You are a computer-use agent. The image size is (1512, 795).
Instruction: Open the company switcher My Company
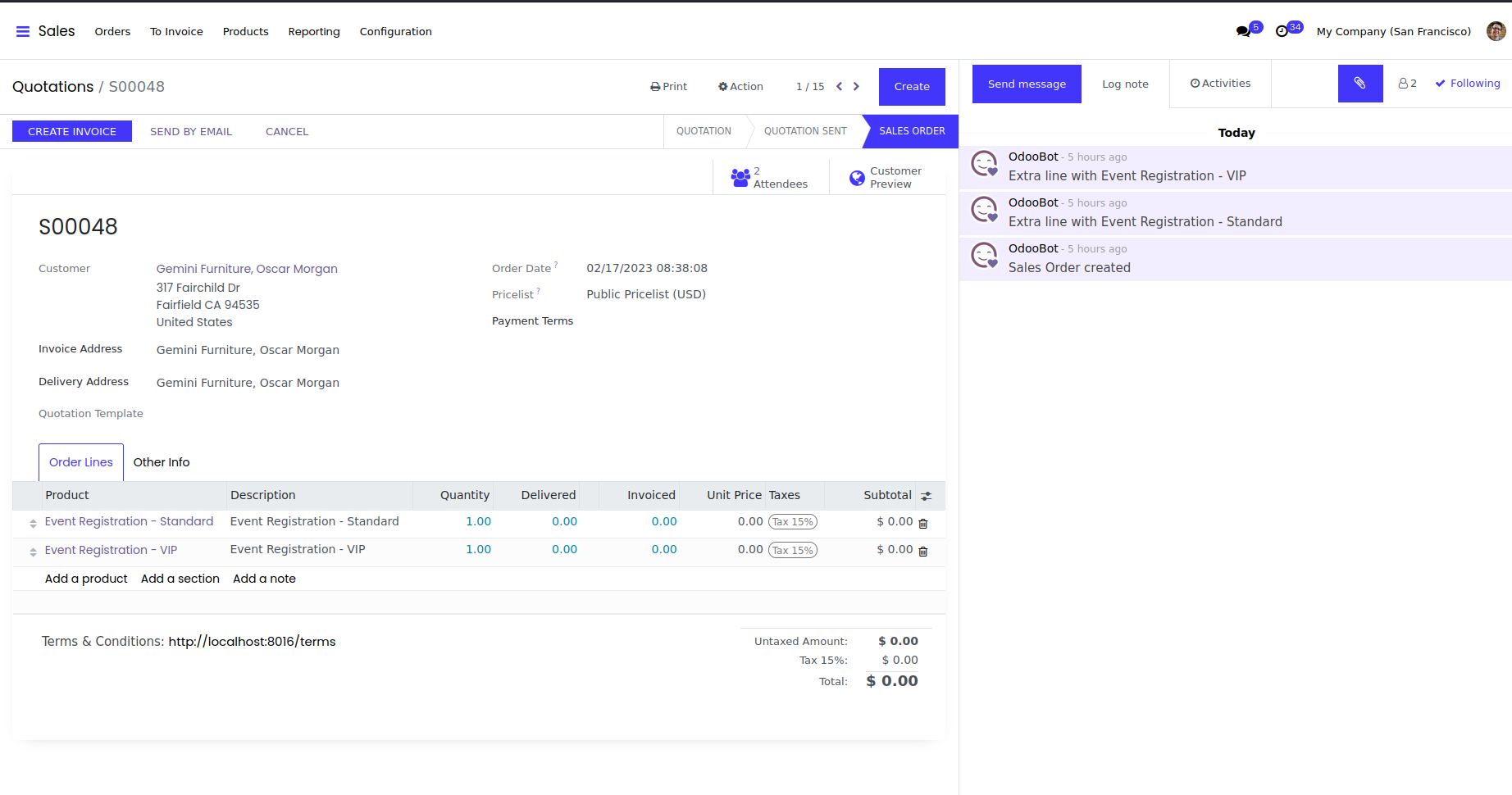1393,31
